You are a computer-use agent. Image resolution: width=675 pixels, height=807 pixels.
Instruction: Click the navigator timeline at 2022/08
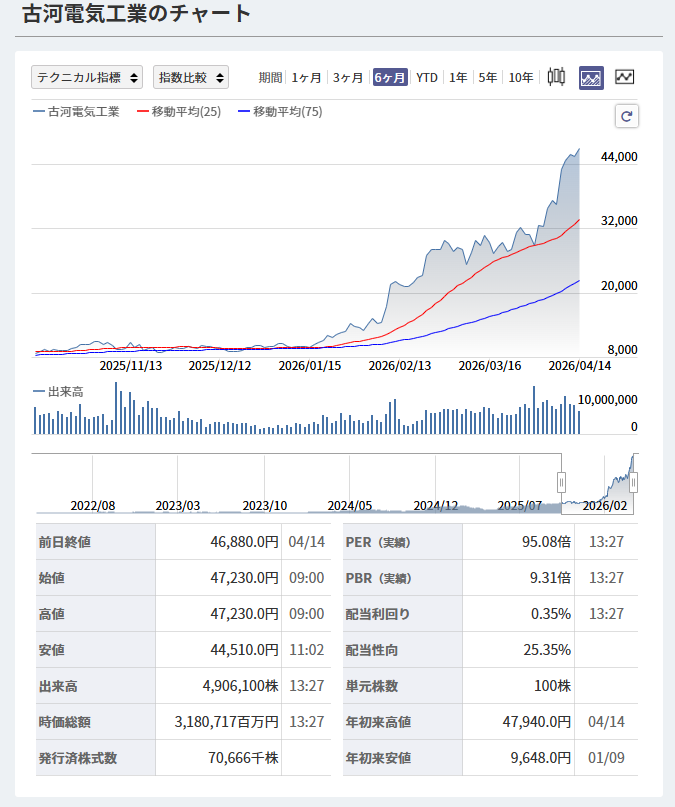(93, 506)
